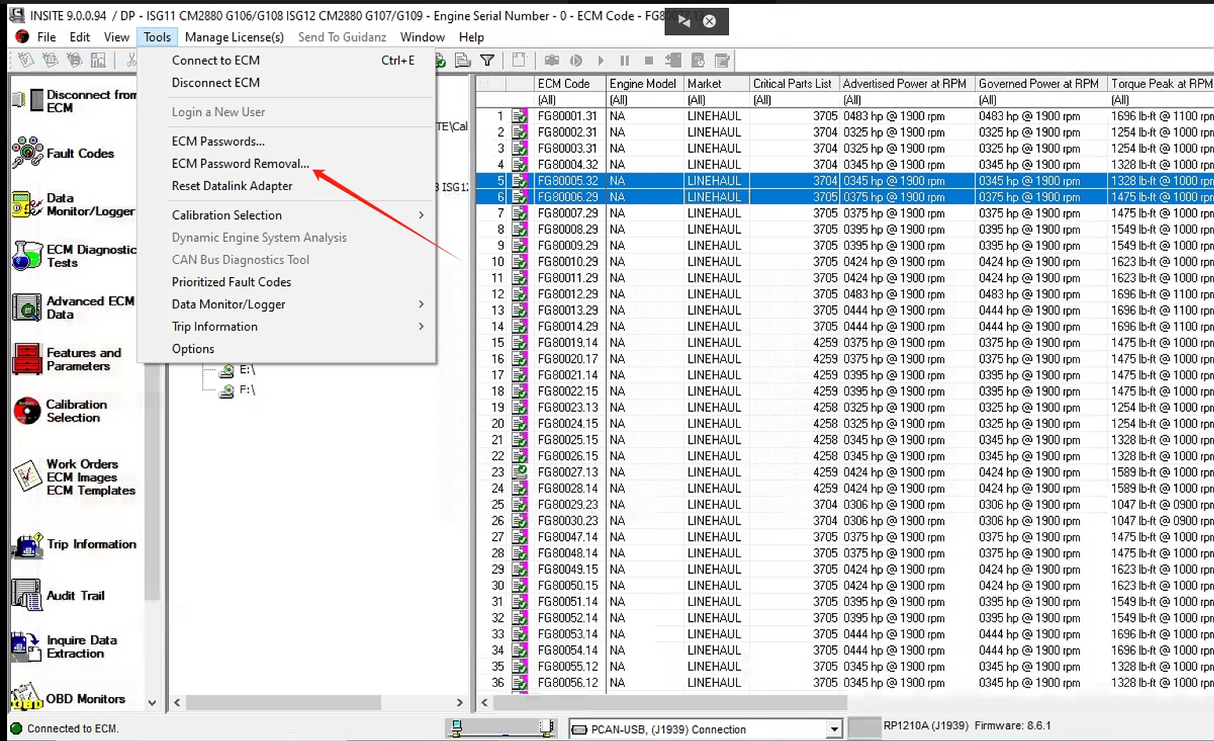This screenshot has height=741, width=1214.
Task: Click the Fault Codes sidebar icon
Action: [27, 153]
